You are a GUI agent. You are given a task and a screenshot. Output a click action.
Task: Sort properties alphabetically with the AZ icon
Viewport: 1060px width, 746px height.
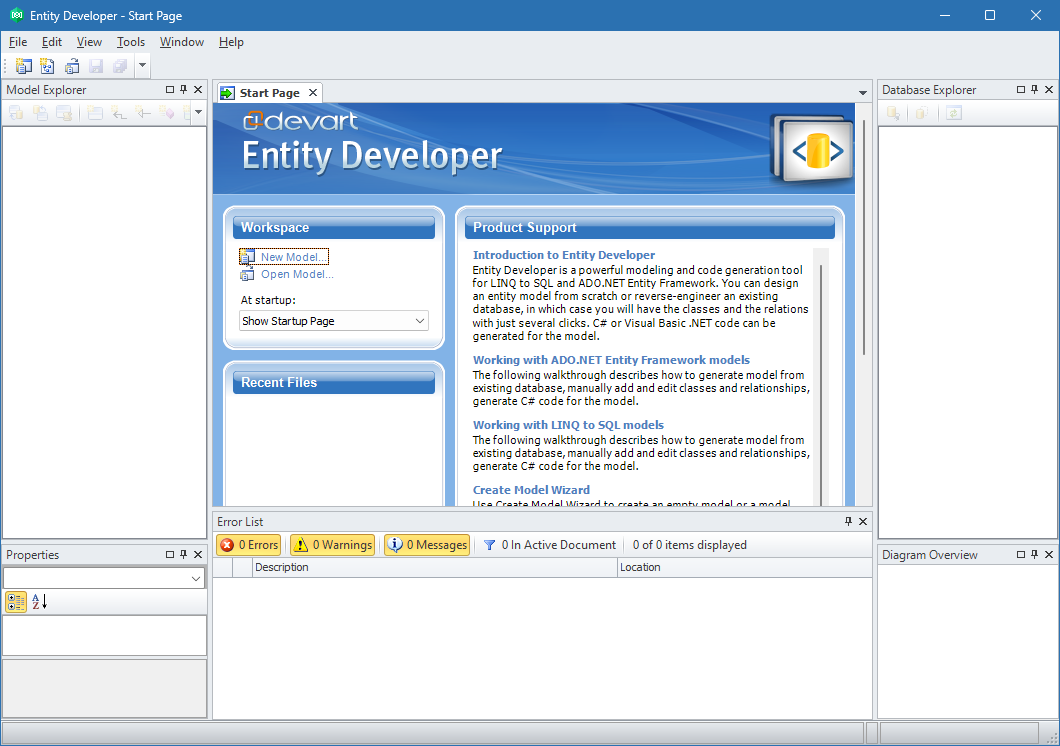pos(37,601)
